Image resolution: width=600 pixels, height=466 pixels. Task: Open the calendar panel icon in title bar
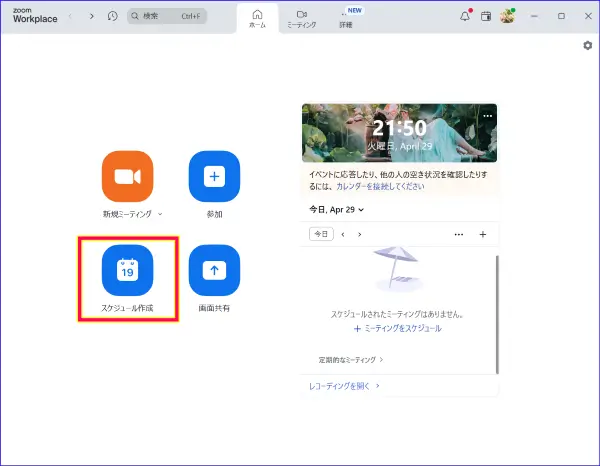486,16
